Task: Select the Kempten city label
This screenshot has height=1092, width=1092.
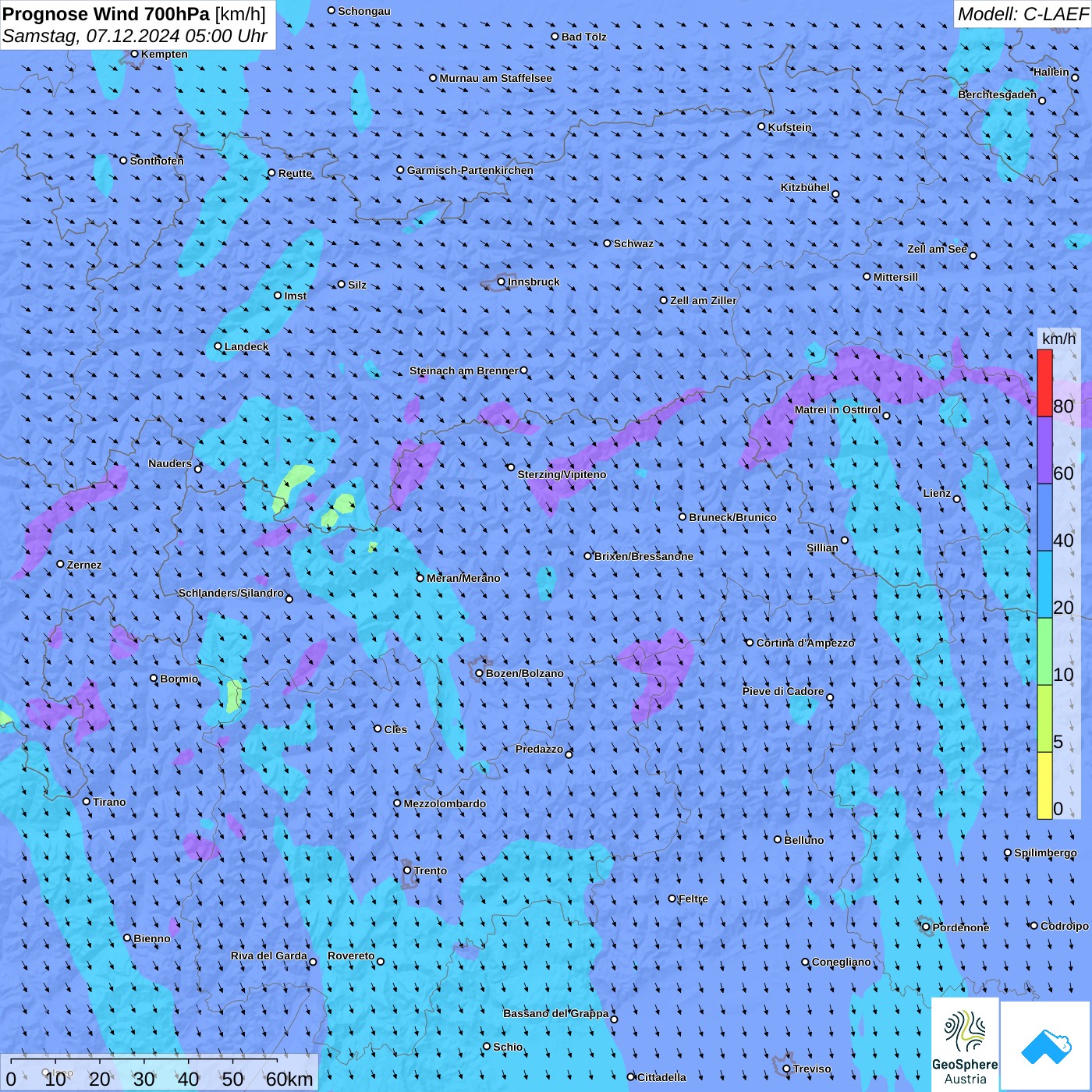Action: coord(164,54)
